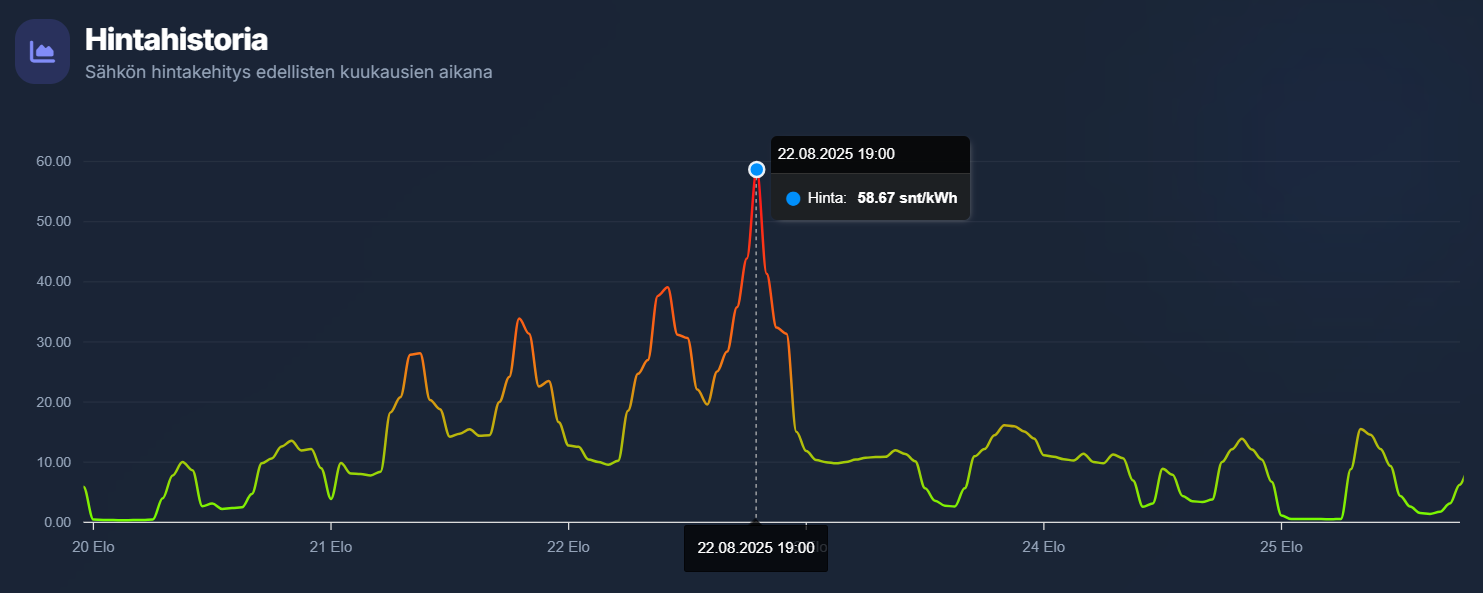
Task: Click the '21 Elo' x-axis label
Action: 331,547
